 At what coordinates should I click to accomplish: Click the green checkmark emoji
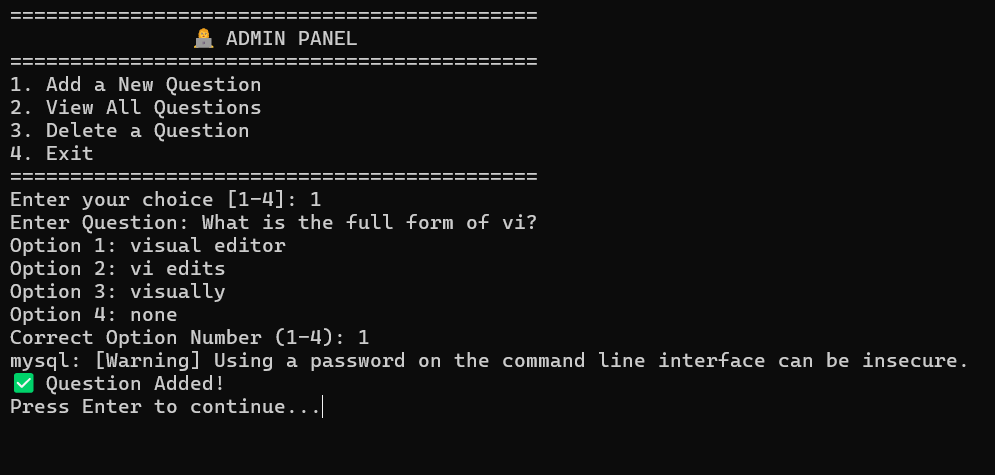point(23,383)
